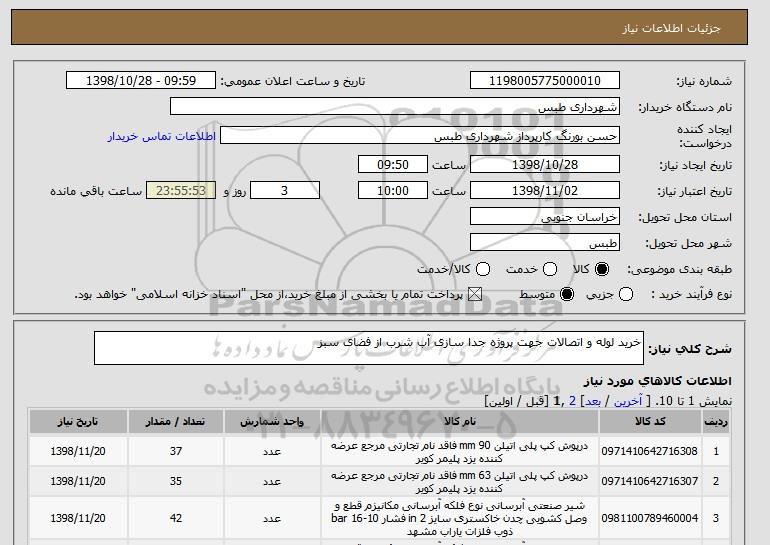Click the need date in row 2
Image resolution: width=770 pixels, height=545 pixels.
tap(78, 481)
